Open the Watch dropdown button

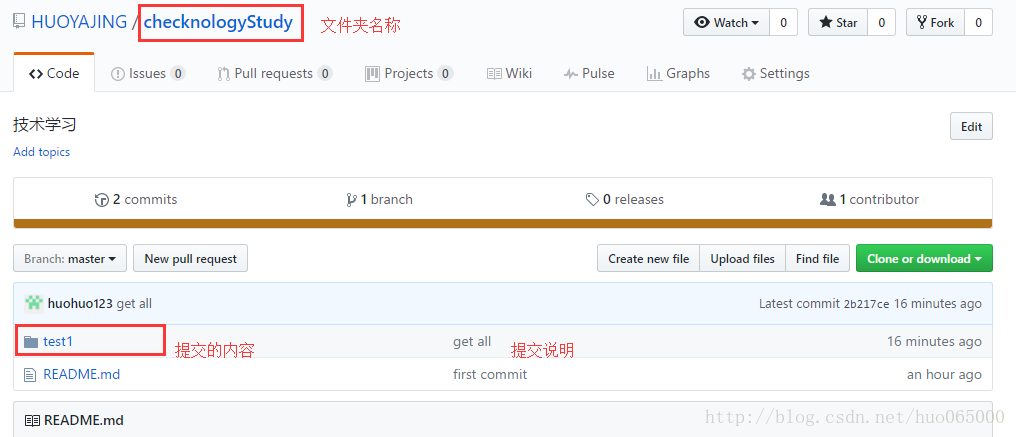726,23
